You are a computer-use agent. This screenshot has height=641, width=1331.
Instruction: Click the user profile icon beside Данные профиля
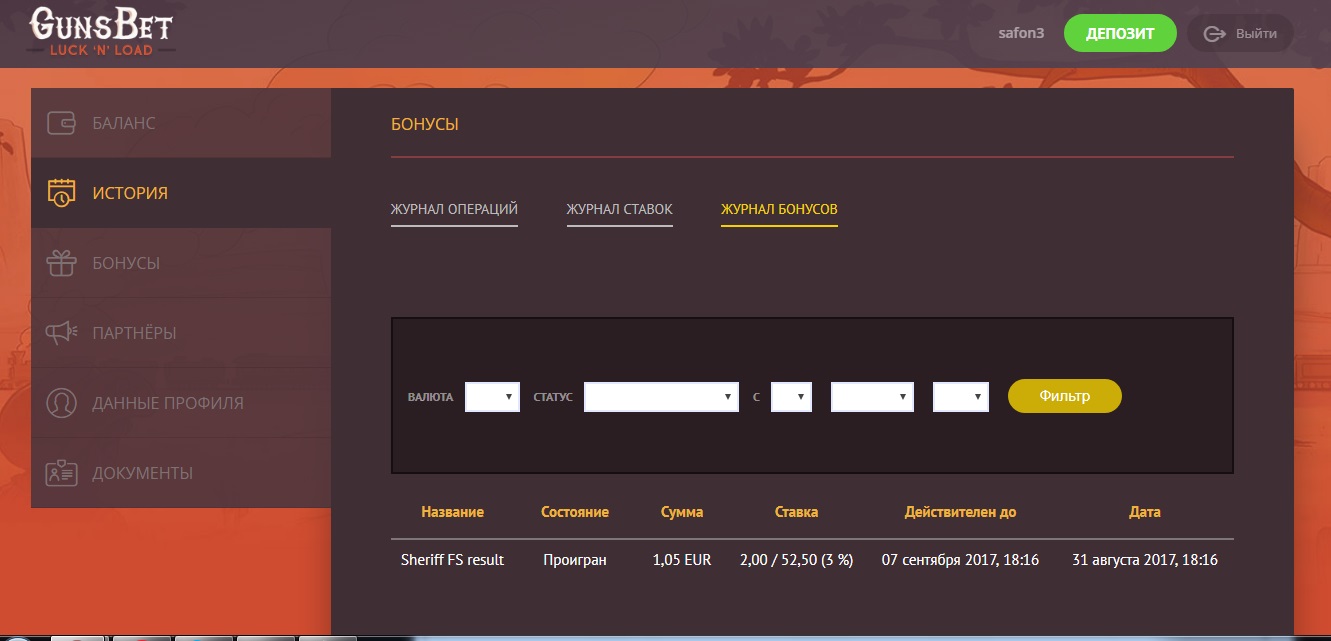point(62,403)
